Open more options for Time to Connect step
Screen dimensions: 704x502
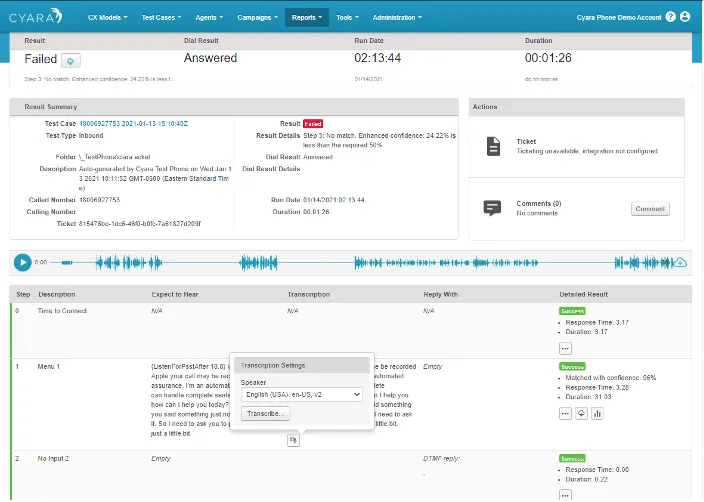point(565,348)
